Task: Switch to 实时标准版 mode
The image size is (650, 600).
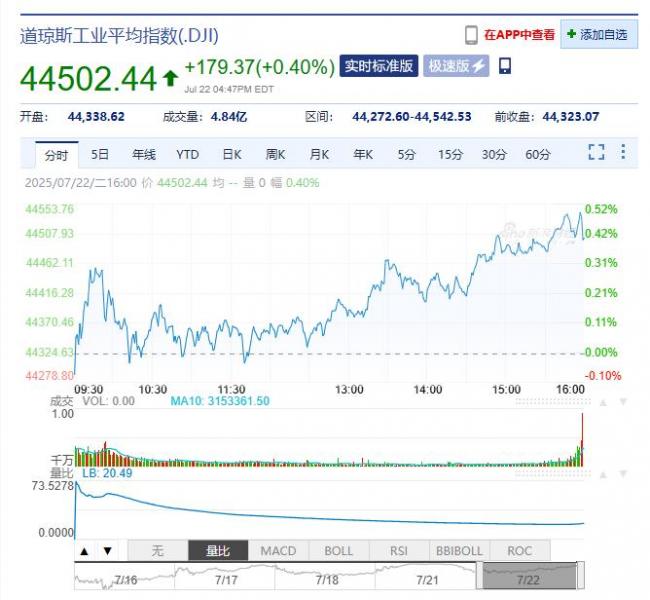Action: tap(379, 66)
